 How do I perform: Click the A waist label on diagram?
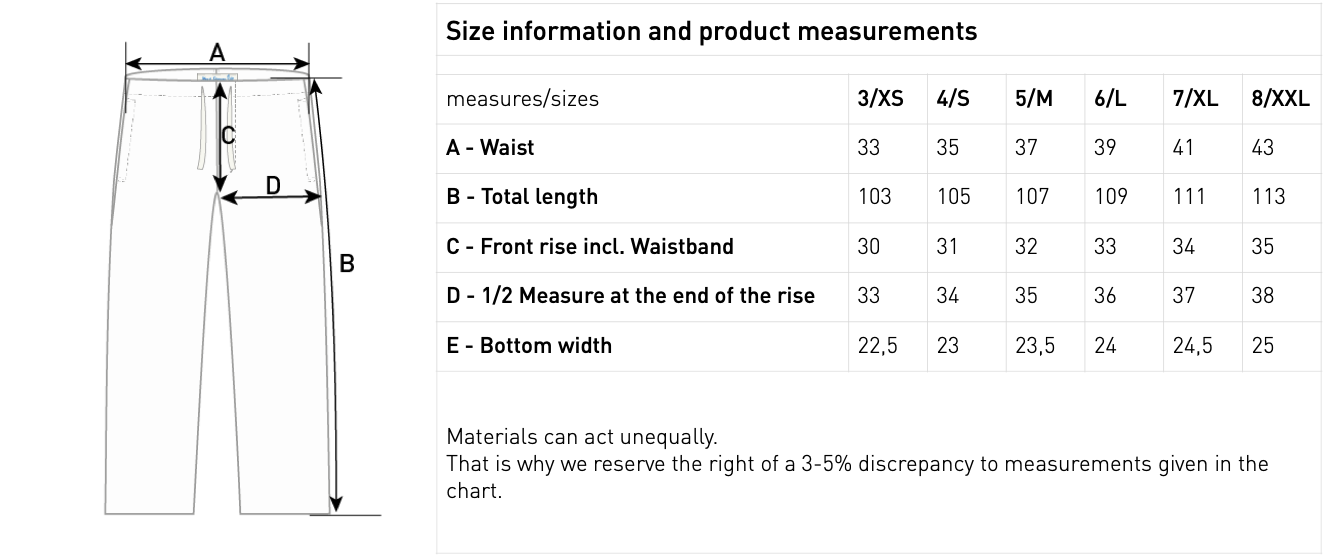(217, 53)
